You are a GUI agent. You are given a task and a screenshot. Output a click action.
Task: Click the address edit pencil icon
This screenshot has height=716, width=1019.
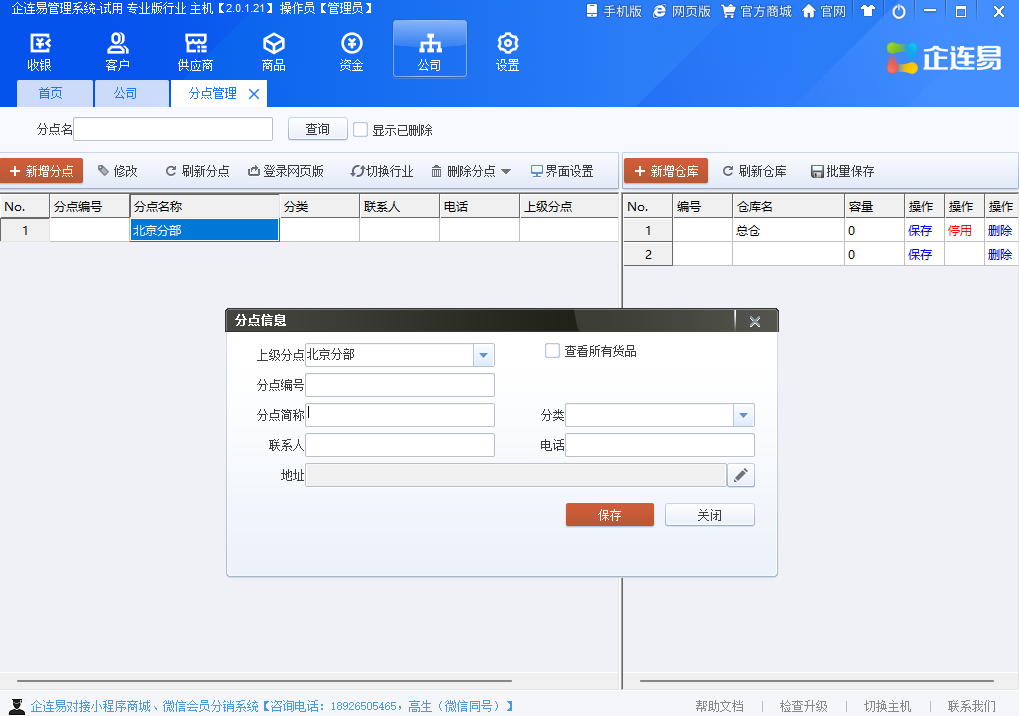[740, 475]
